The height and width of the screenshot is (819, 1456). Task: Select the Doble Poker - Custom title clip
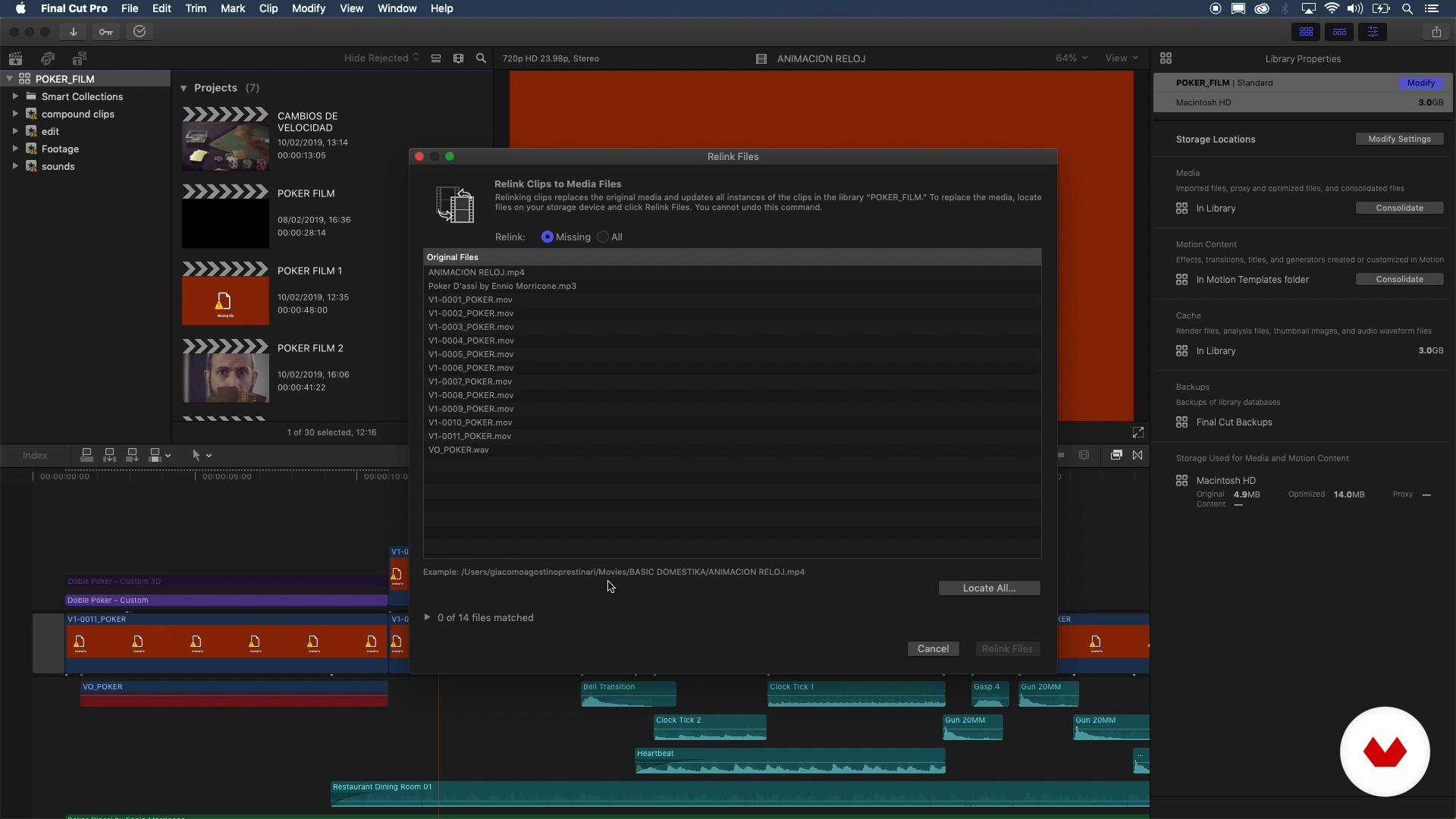click(227, 600)
